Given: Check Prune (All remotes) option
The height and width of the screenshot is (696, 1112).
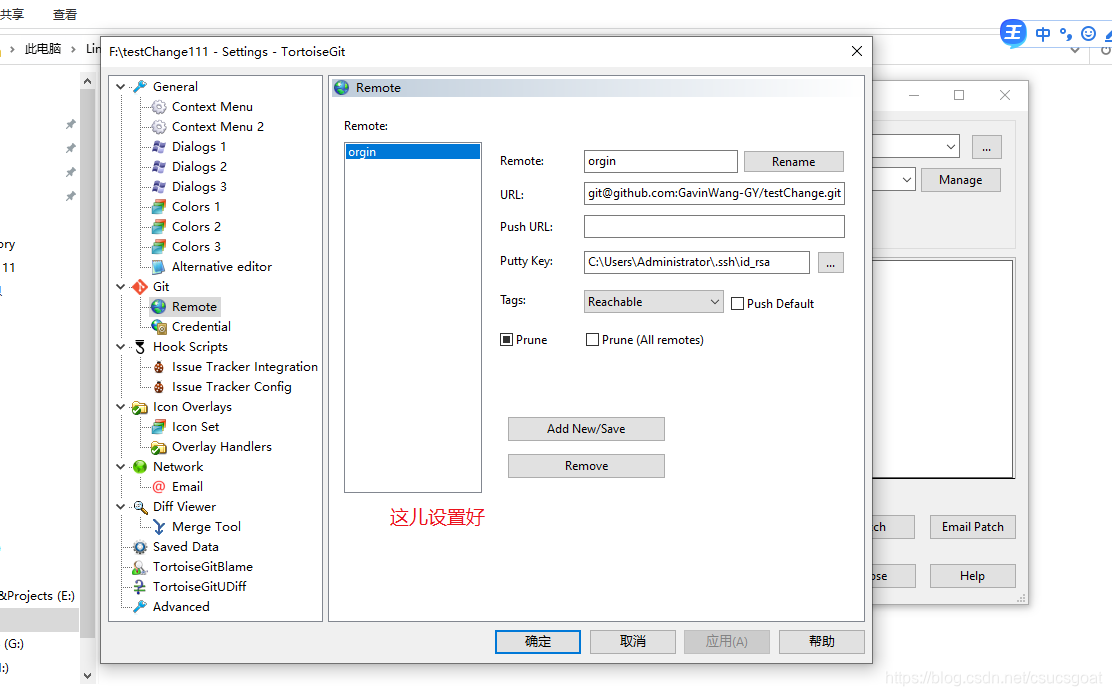Looking at the screenshot, I should 592,340.
